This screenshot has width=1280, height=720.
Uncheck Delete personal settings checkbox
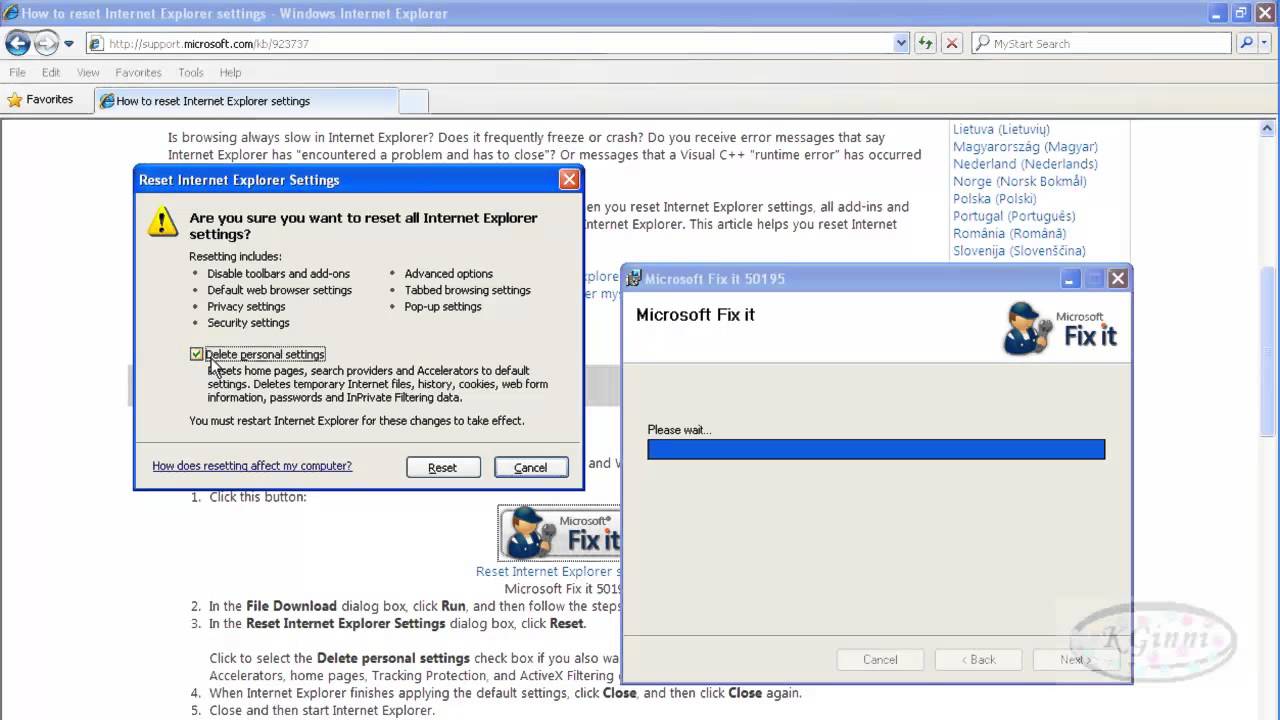[197, 354]
